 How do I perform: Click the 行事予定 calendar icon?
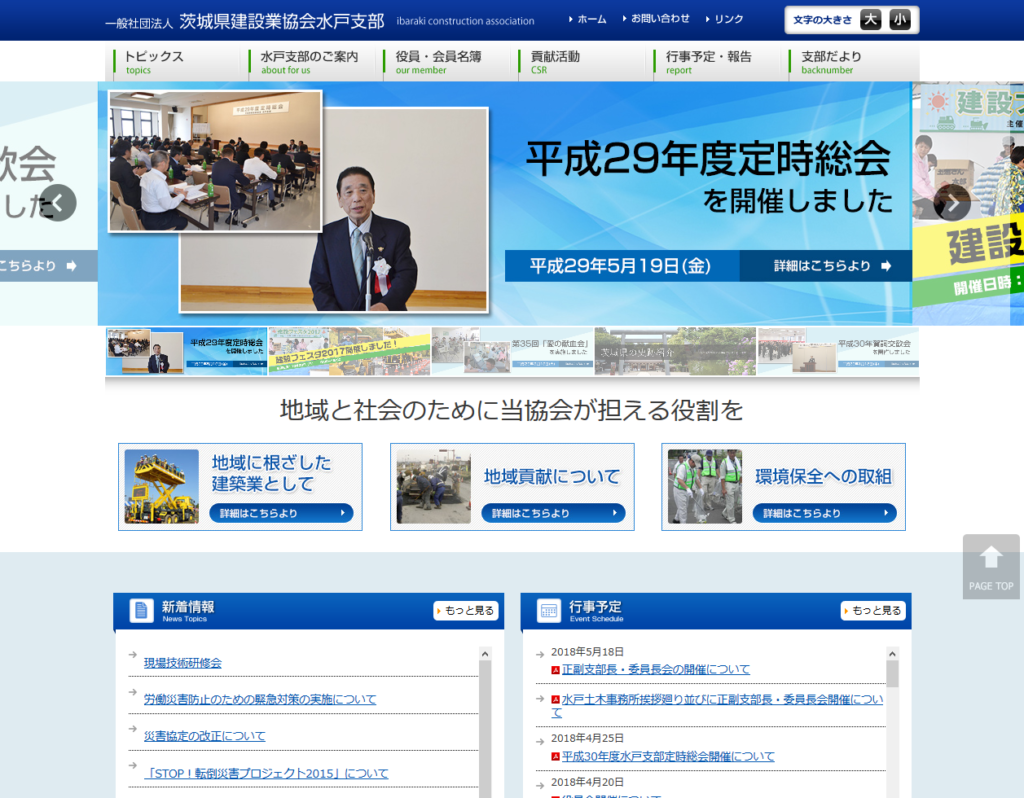click(x=549, y=610)
